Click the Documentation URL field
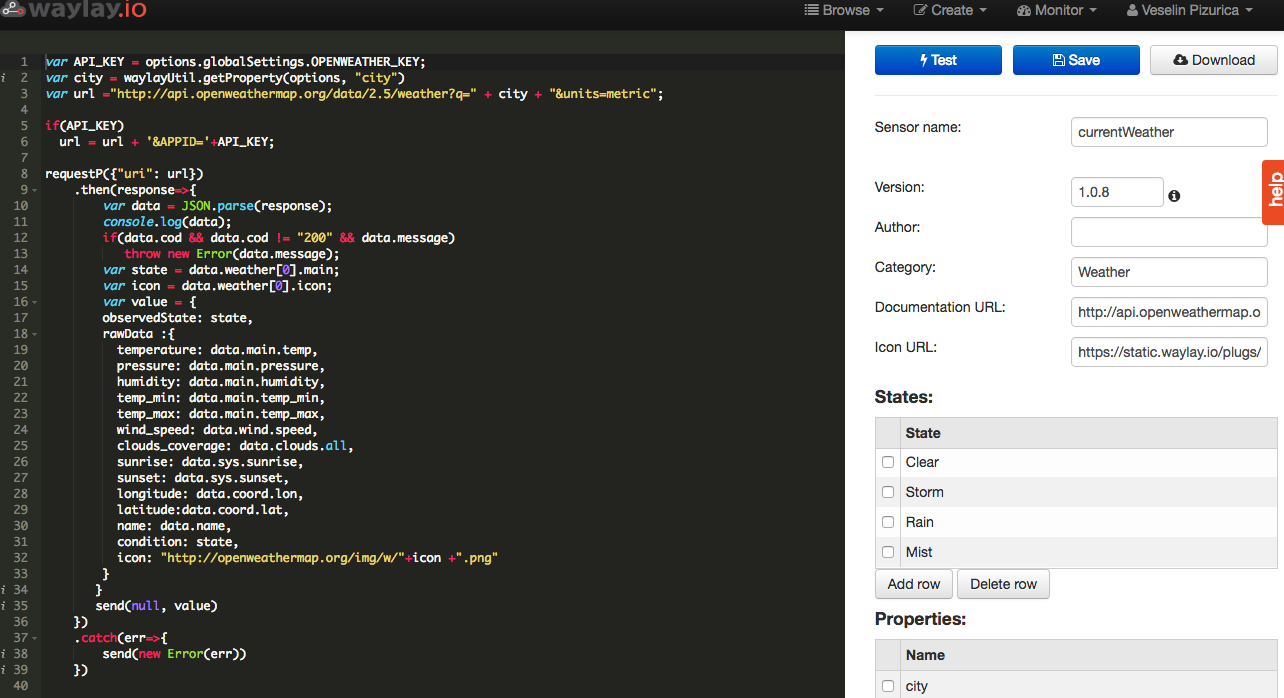The image size is (1284, 698). pyautogui.click(x=1169, y=312)
